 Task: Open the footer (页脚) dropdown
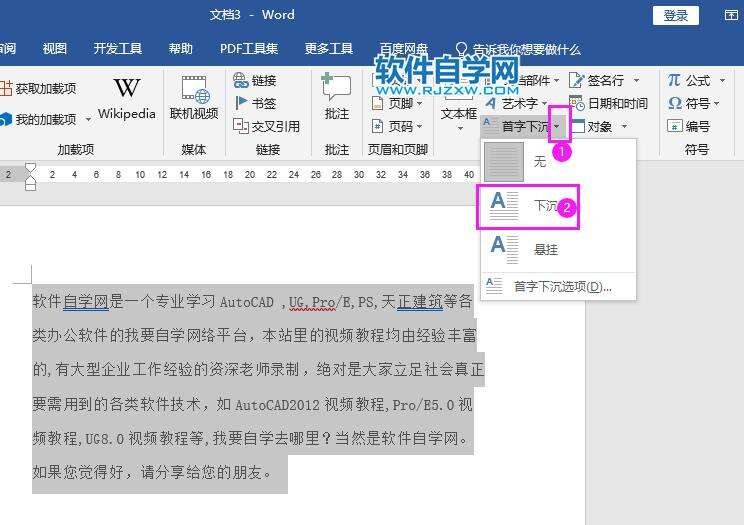(397, 103)
